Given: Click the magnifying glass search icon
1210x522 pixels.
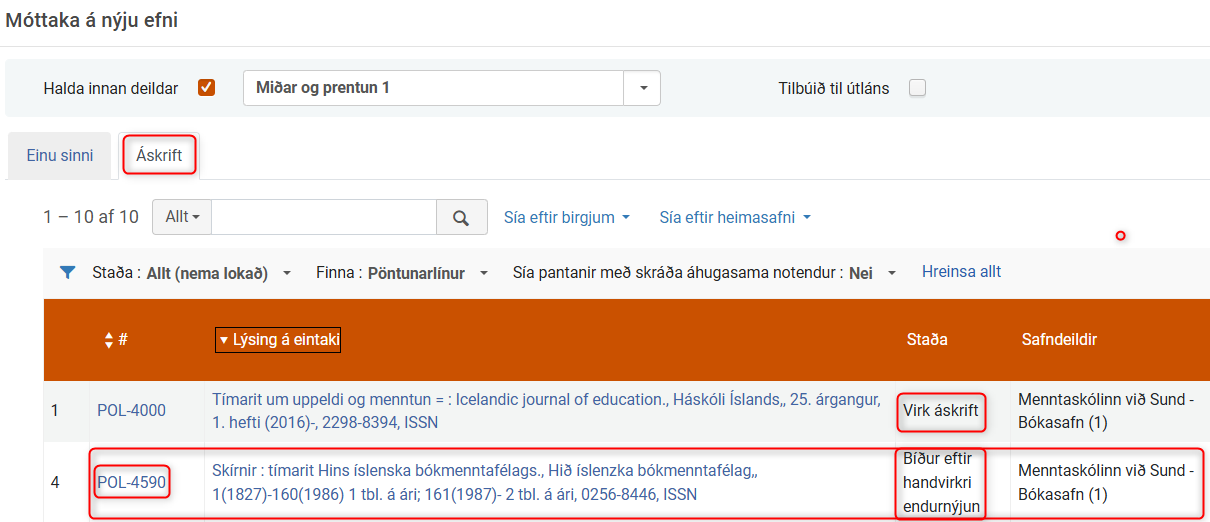Looking at the screenshot, I should click(x=461, y=217).
